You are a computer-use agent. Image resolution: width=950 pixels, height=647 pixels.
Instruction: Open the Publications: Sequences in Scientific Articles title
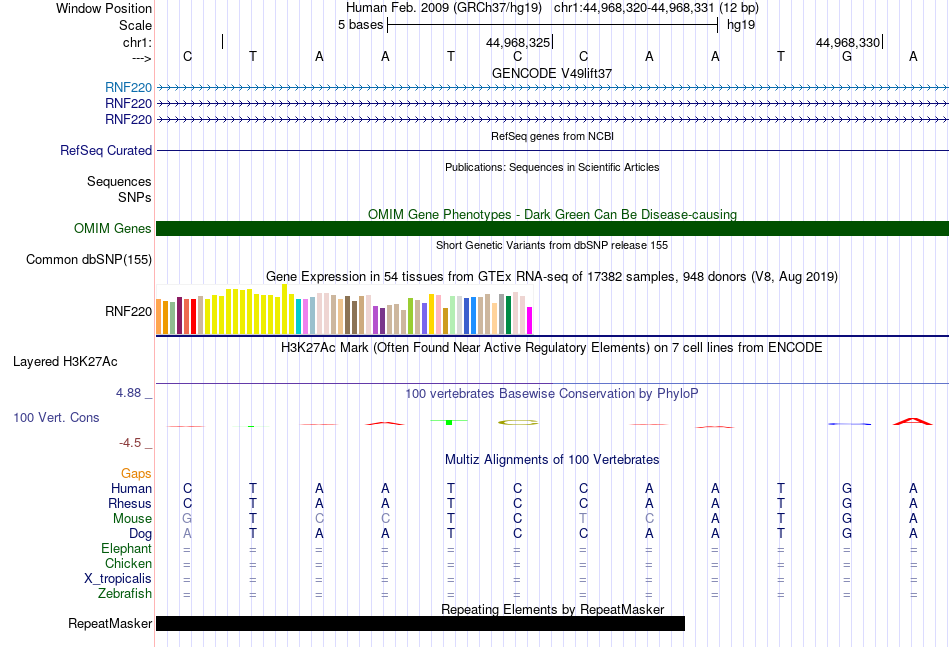[x=552, y=167]
